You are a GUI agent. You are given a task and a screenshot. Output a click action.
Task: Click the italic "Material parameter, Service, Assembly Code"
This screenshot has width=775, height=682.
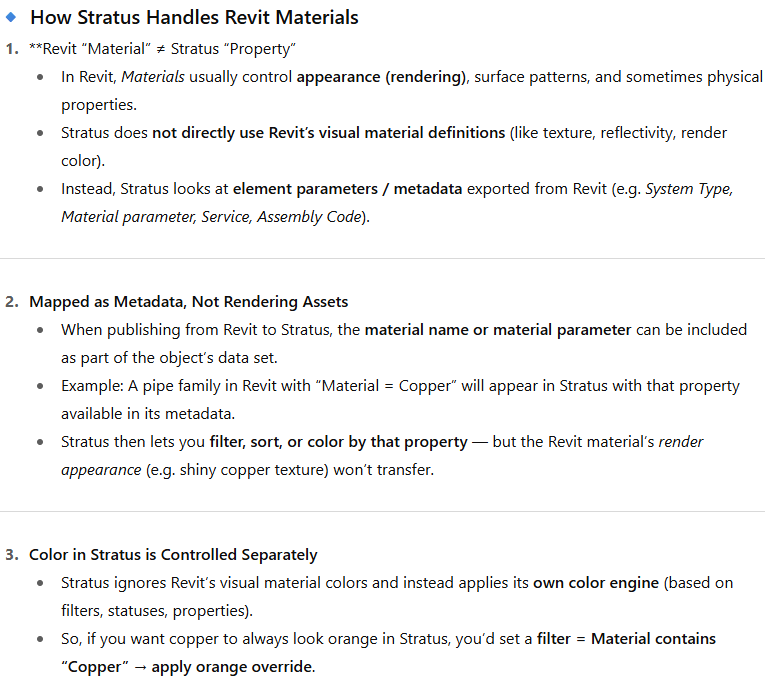click(213, 217)
